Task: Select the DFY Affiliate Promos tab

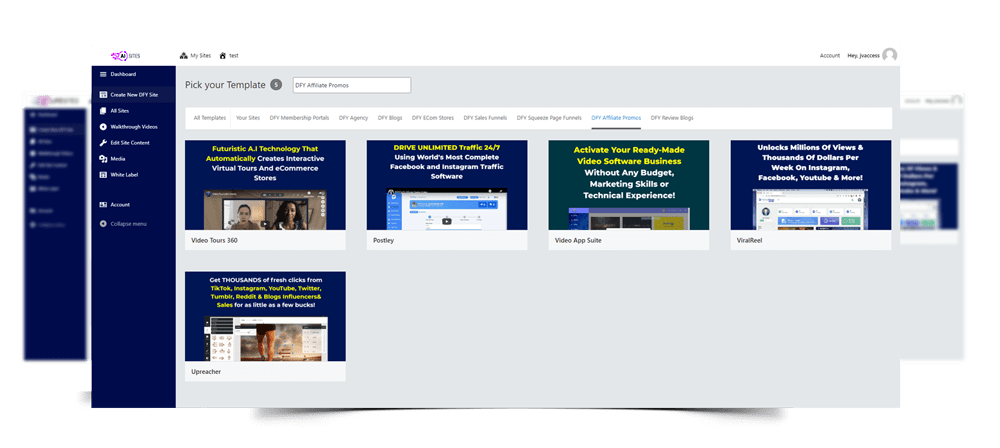Action: click(x=616, y=118)
